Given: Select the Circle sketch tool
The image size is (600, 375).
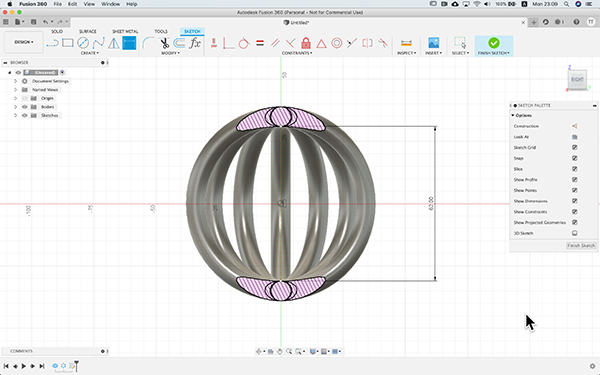Looking at the screenshot, I should pos(83,43).
